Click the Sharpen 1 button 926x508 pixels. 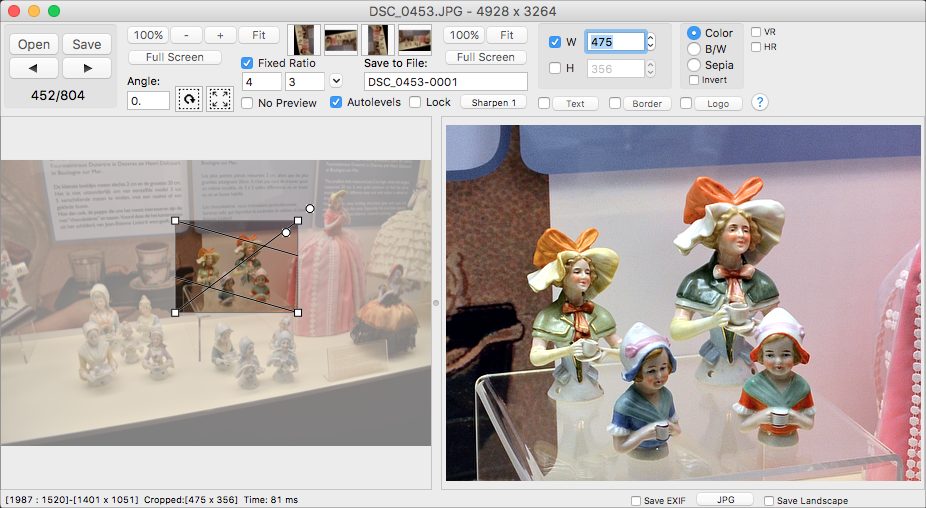click(x=494, y=103)
